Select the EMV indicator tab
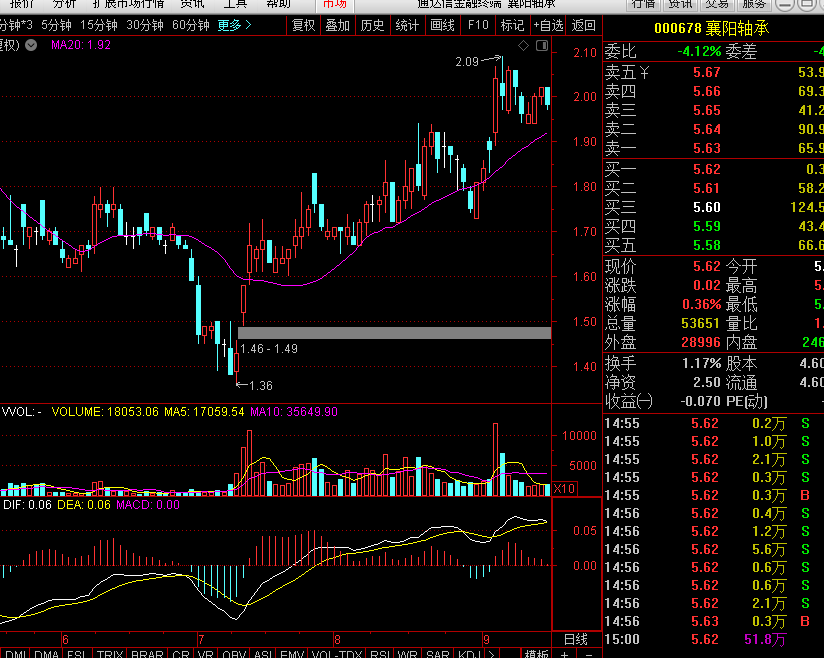The width and height of the screenshot is (824, 658). point(292,654)
